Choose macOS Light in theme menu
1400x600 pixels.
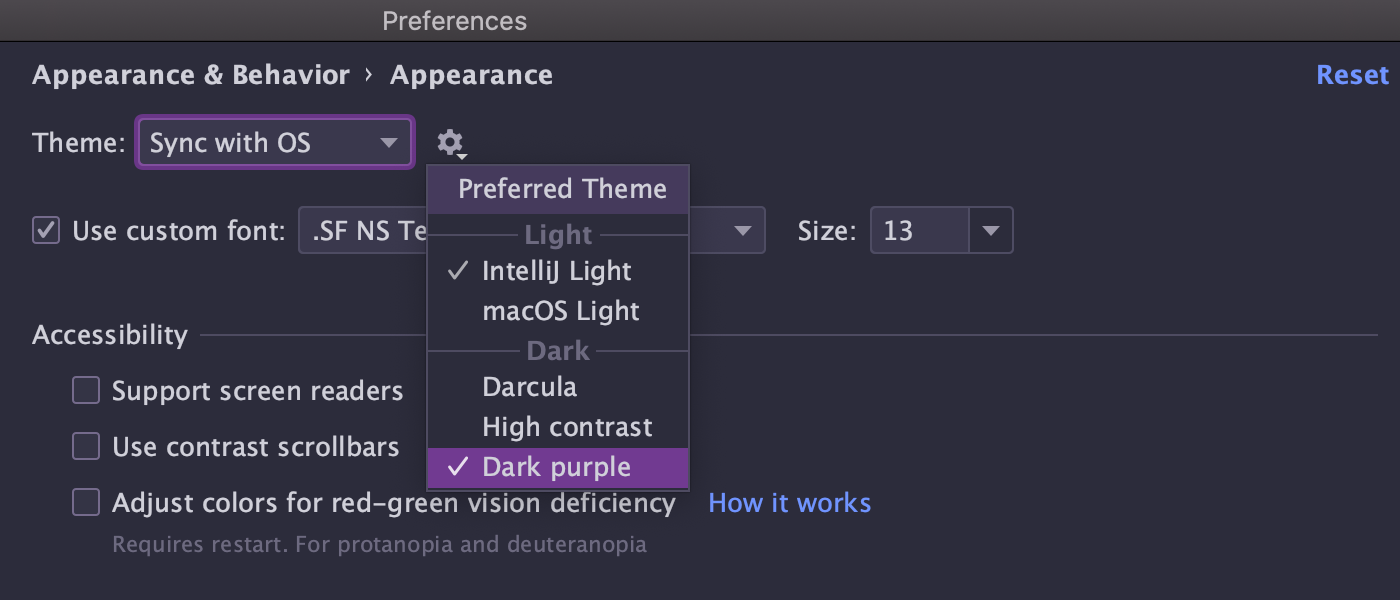point(560,311)
